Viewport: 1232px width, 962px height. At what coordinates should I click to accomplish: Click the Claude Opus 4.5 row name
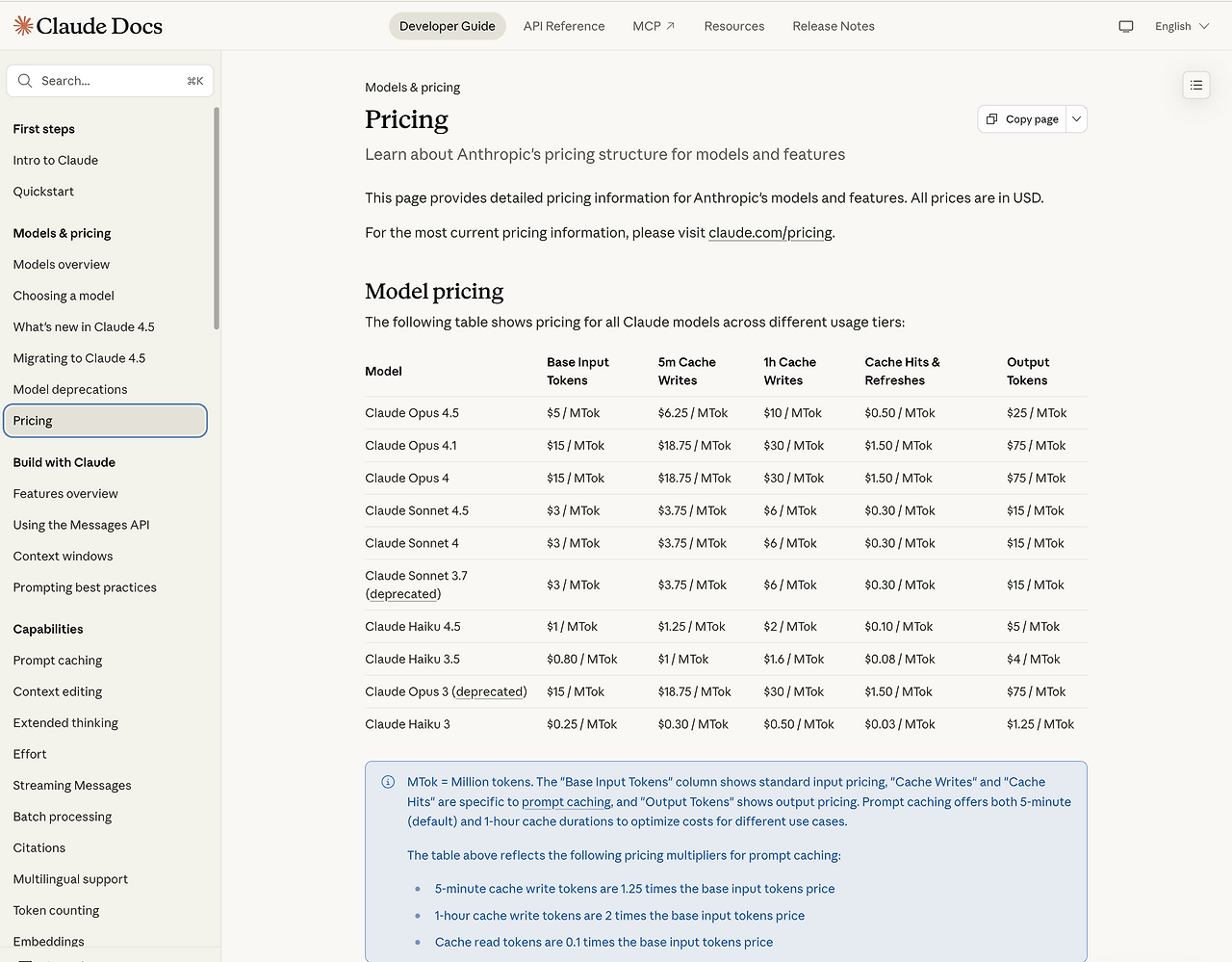tap(412, 413)
